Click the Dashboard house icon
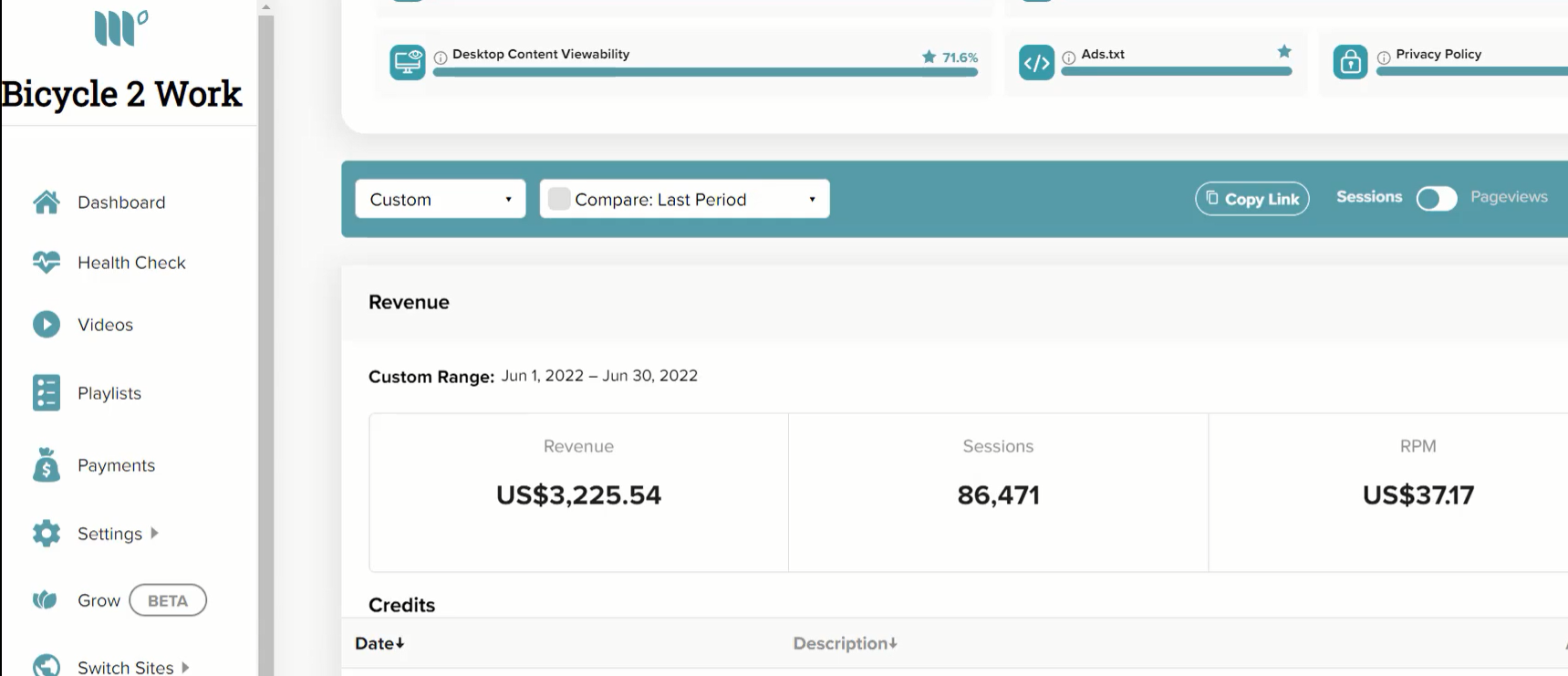The image size is (1568, 676). (x=47, y=202)
